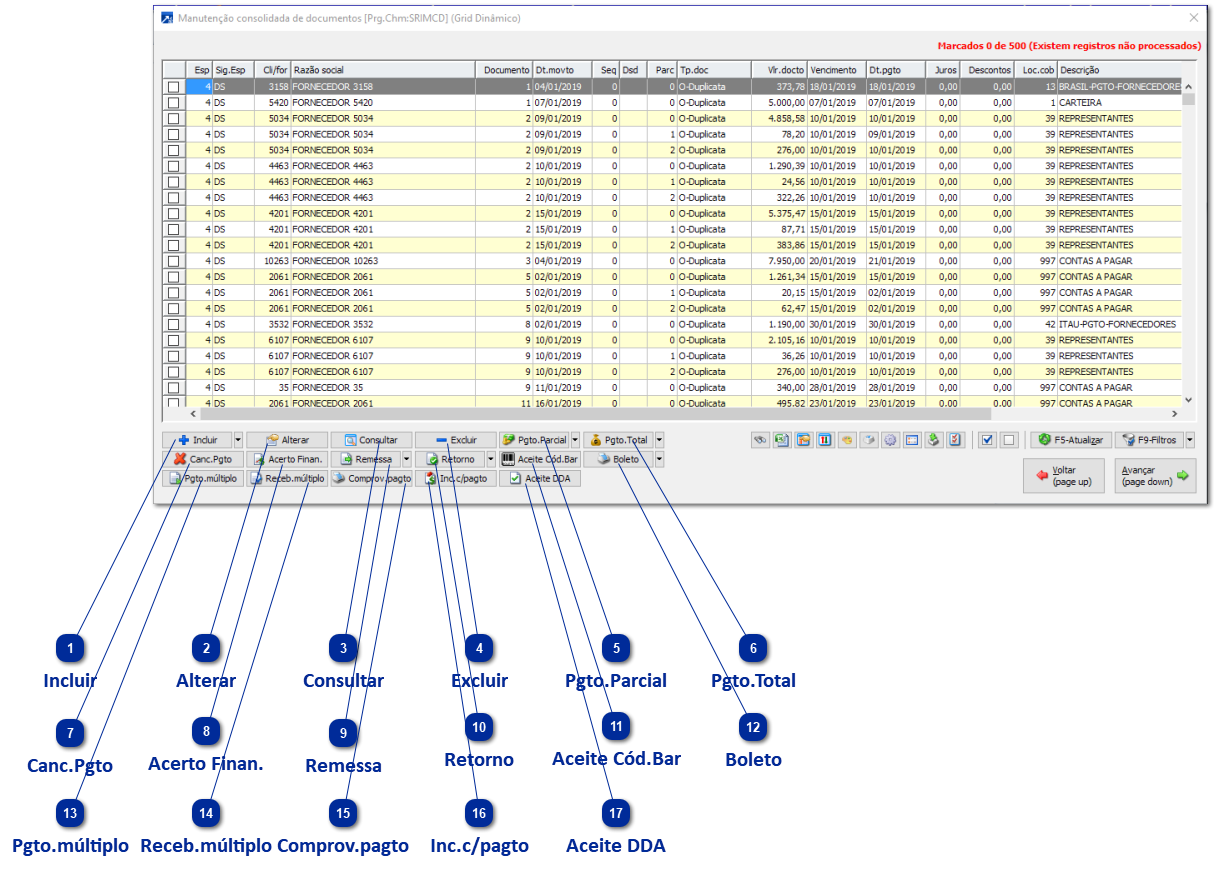Click the checked mark-all box icon
This screenshot has width=1228, height=874.
pos(987,440)
